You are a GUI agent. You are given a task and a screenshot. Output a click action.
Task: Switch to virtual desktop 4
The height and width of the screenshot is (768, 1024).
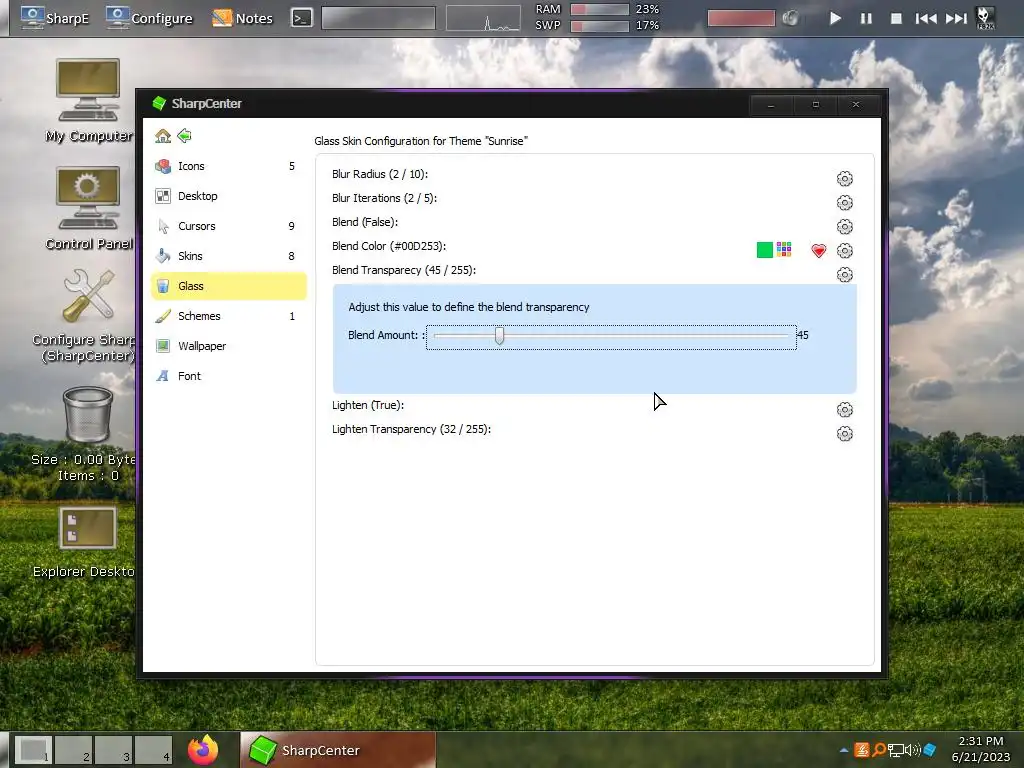point(153,750)
